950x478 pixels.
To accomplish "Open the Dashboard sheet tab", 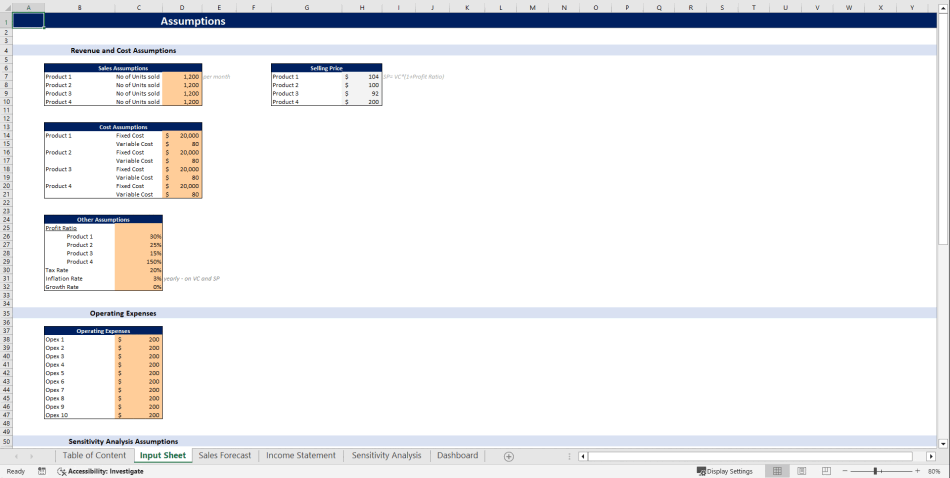I will coord(457,455).
